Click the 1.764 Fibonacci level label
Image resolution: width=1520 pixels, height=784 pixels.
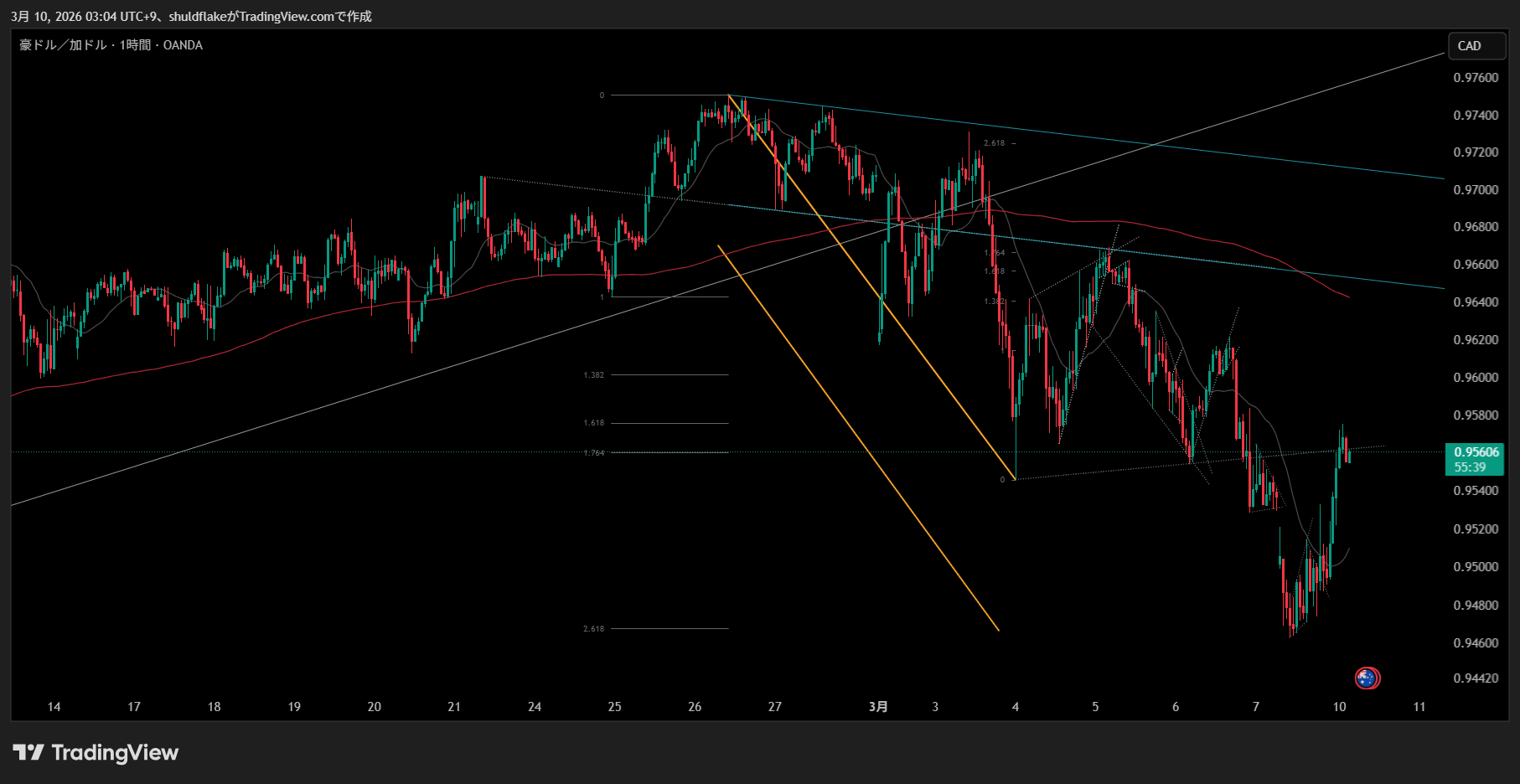(593, 453)
